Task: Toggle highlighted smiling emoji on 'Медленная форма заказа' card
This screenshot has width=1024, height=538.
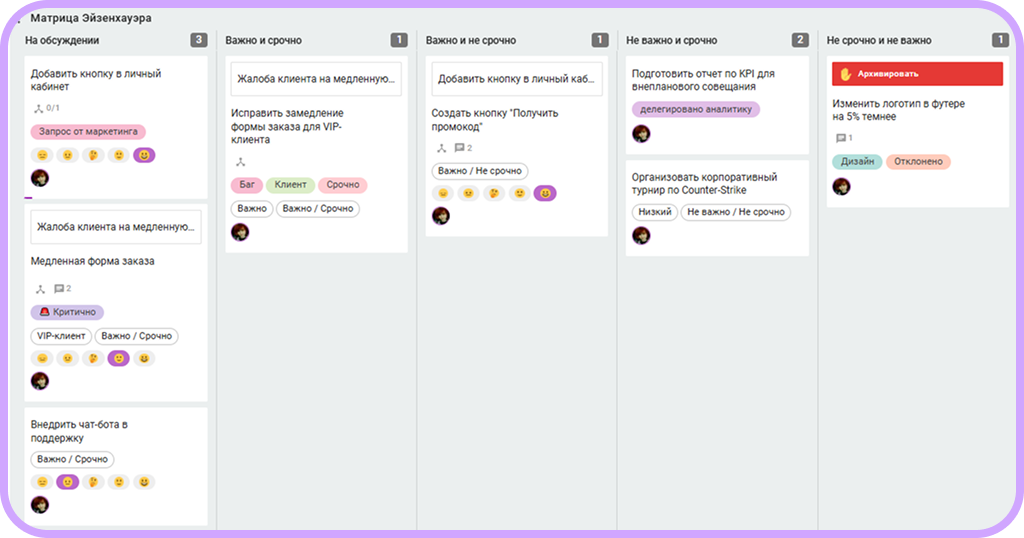Action: pyautogui.click(x=118, y=358)
